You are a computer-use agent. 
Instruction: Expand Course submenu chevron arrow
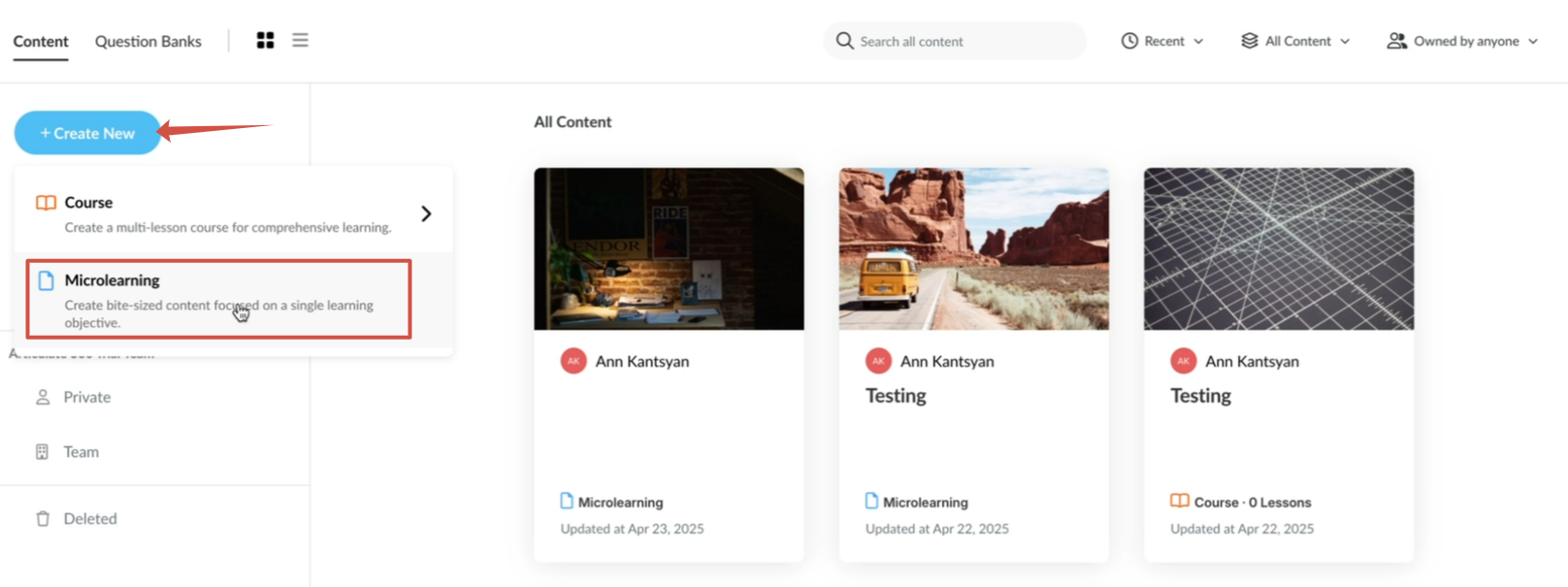426,213
